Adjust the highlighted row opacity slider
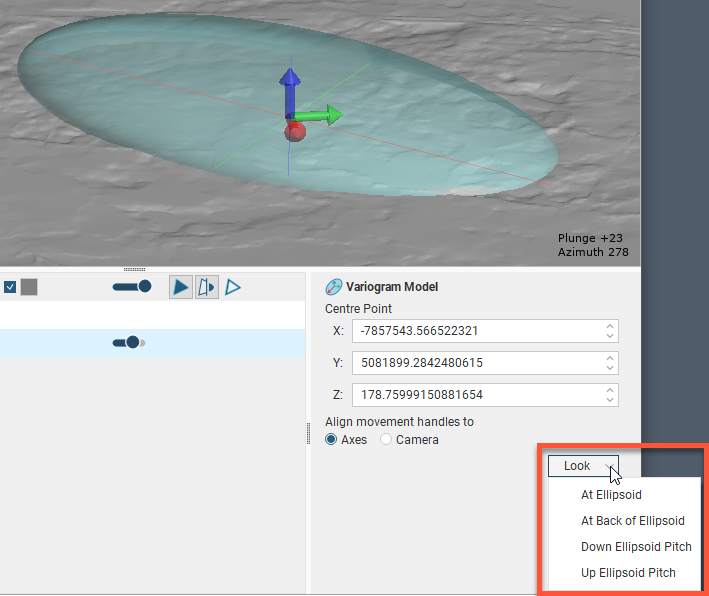Viewport: 709px width, 596px height. click(129, 342)
